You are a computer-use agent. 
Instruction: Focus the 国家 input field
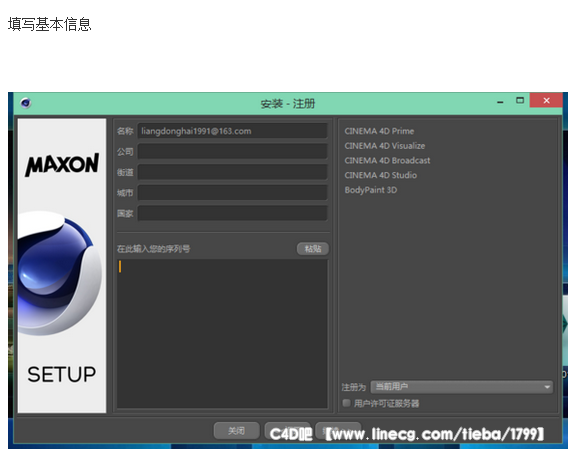coord(232,213)
